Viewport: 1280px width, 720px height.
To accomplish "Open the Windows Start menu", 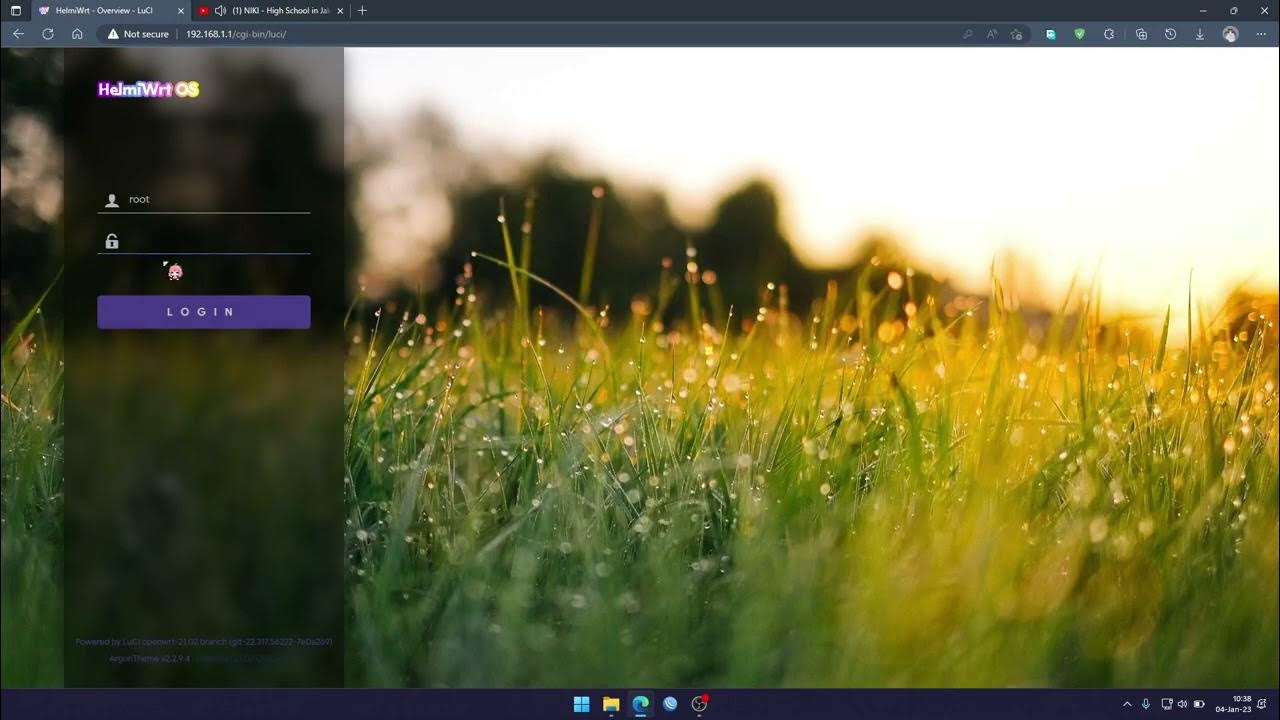I will [x=581, y=704].
